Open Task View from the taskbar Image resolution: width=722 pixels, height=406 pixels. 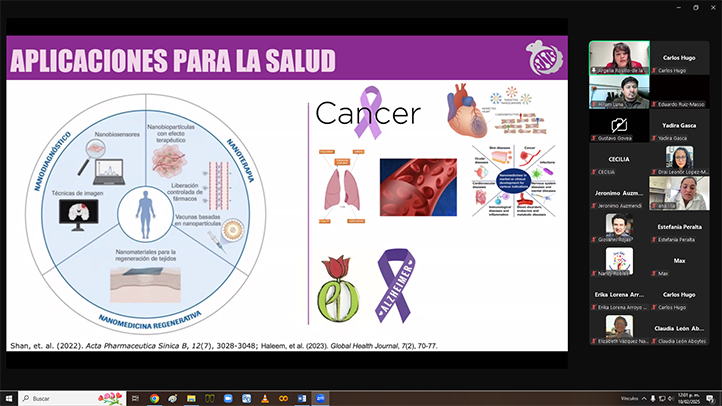[135, 399]
